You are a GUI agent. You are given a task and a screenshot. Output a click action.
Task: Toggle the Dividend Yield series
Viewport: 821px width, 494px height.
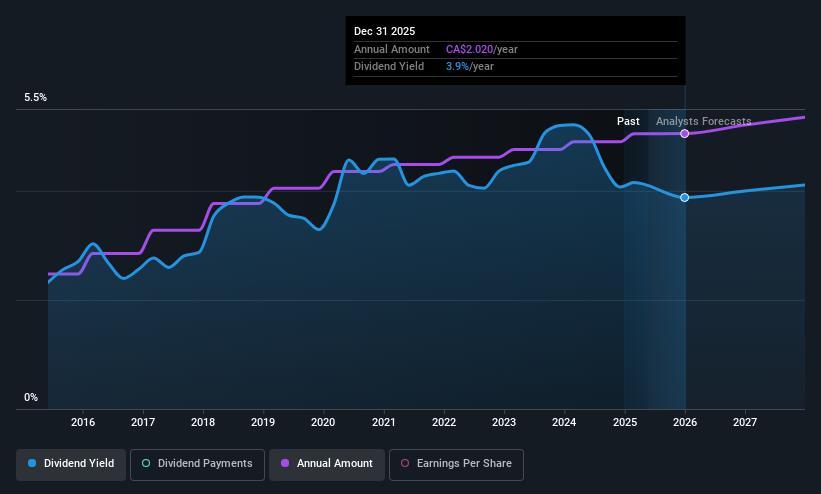coord(71,464)
